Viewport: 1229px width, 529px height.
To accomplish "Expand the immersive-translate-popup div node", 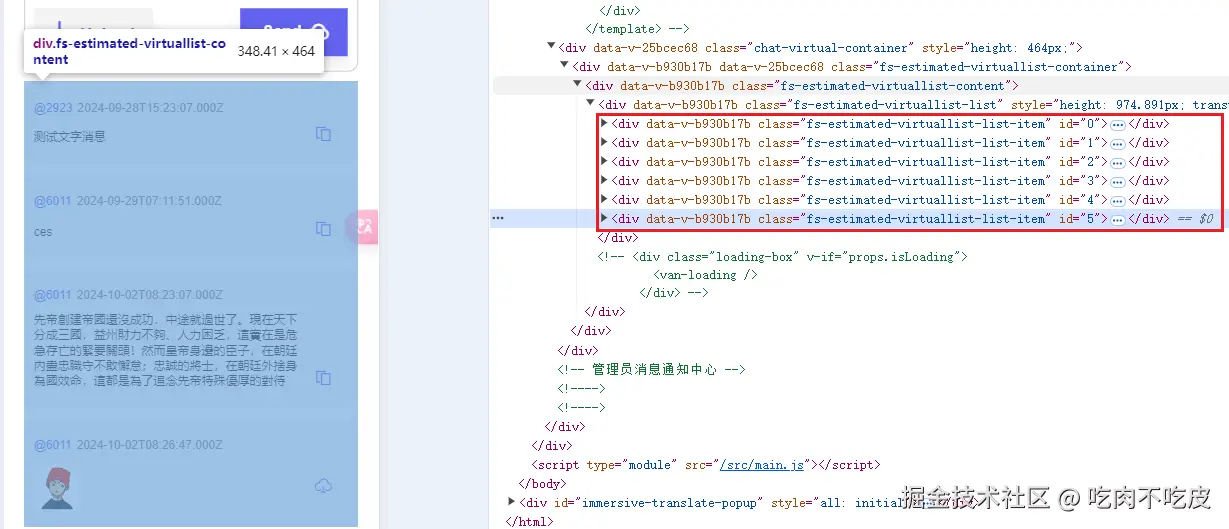I will pos(512,502).
